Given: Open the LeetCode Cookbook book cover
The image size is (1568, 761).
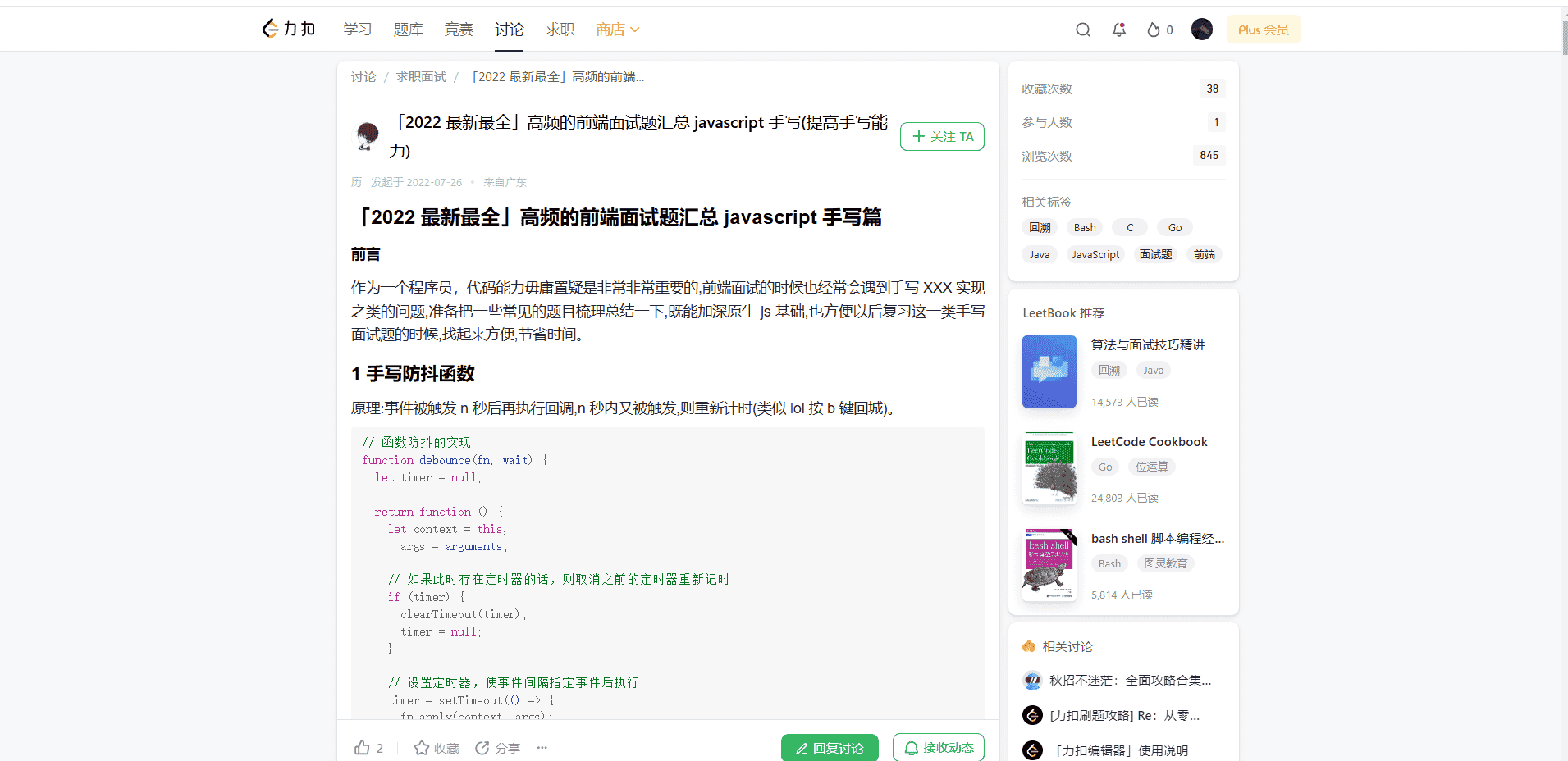Looking at the screenshot, I should click(1049, 468).
